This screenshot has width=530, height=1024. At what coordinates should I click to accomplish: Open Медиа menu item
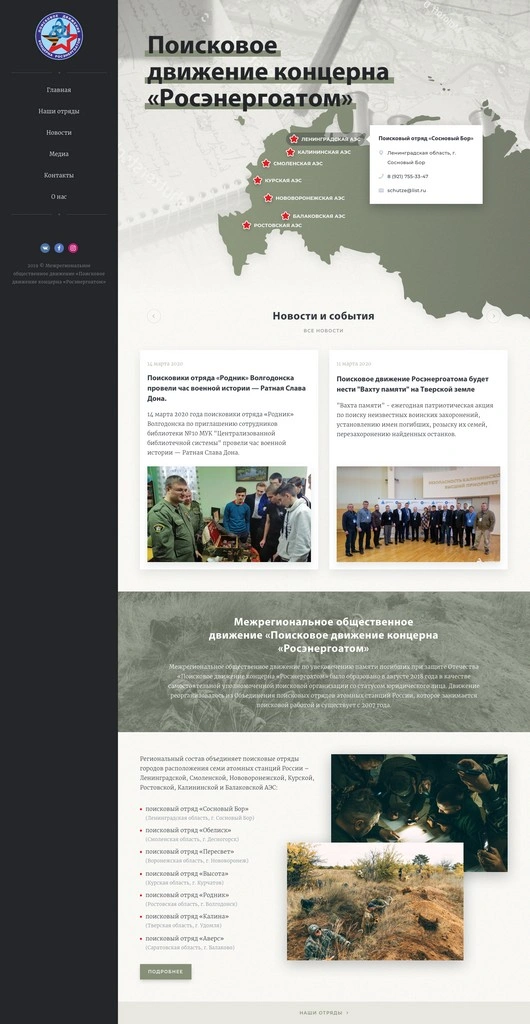[x=59, y=154]
